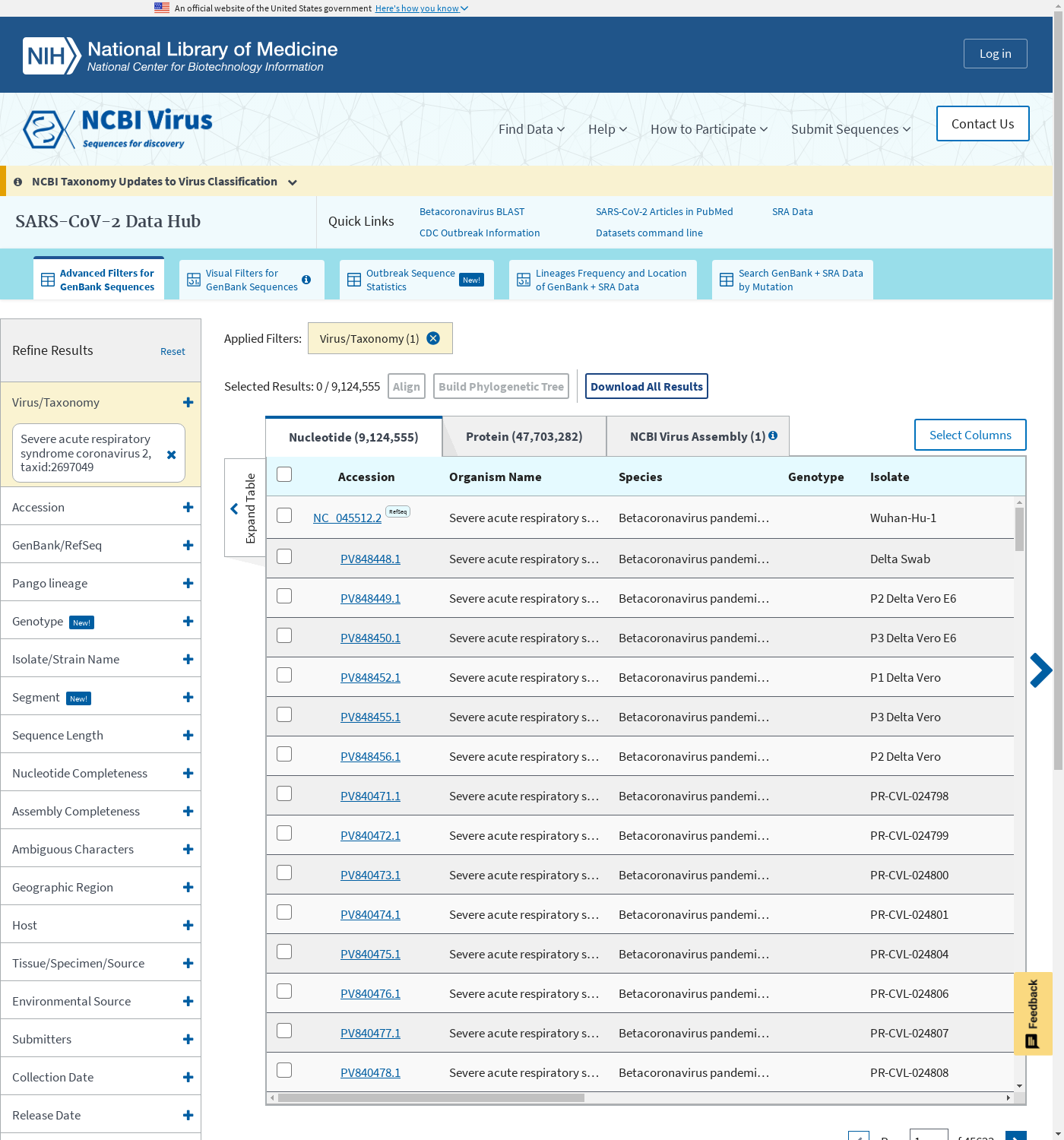Check the box for row PV848452.1
This screenshot has height=1140, width=1064.
tap(284, 675)
